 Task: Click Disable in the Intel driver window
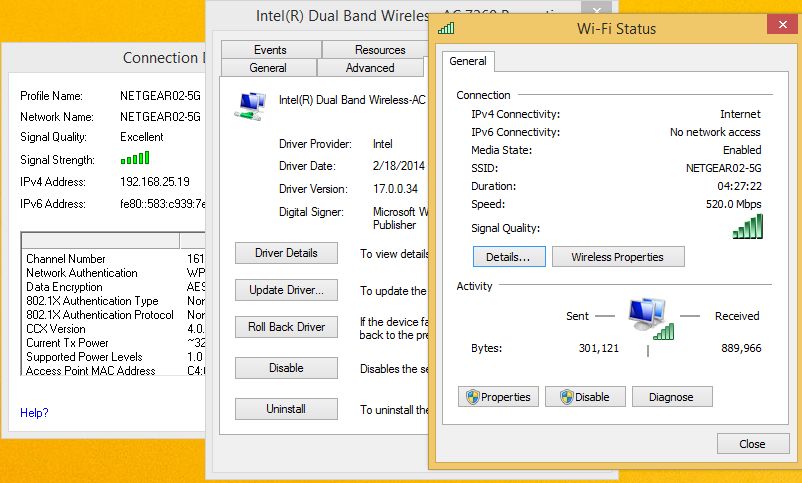[x=286, y=368]
